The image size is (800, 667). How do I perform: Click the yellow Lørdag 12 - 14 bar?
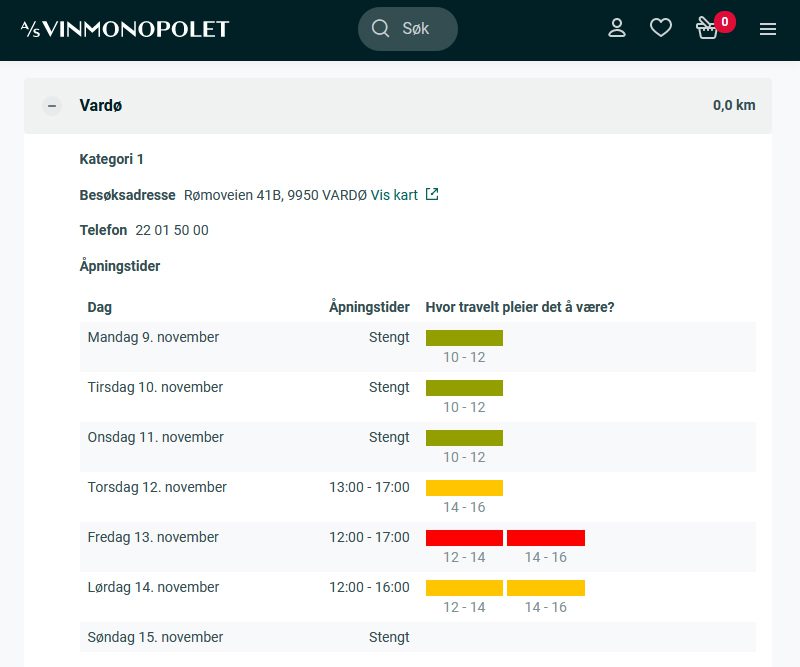[x=464, y=588]
